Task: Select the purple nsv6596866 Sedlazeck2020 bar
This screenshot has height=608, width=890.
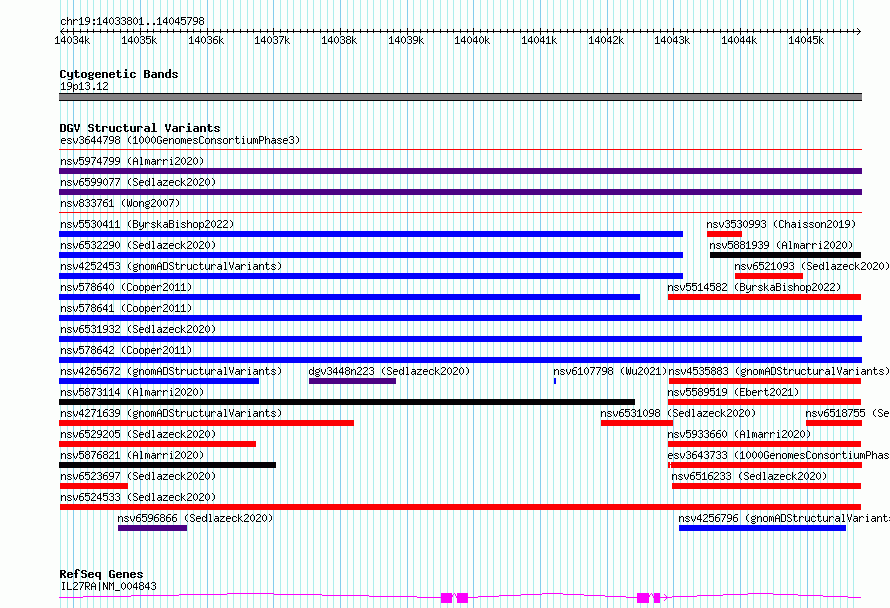Action: point(153,528)
